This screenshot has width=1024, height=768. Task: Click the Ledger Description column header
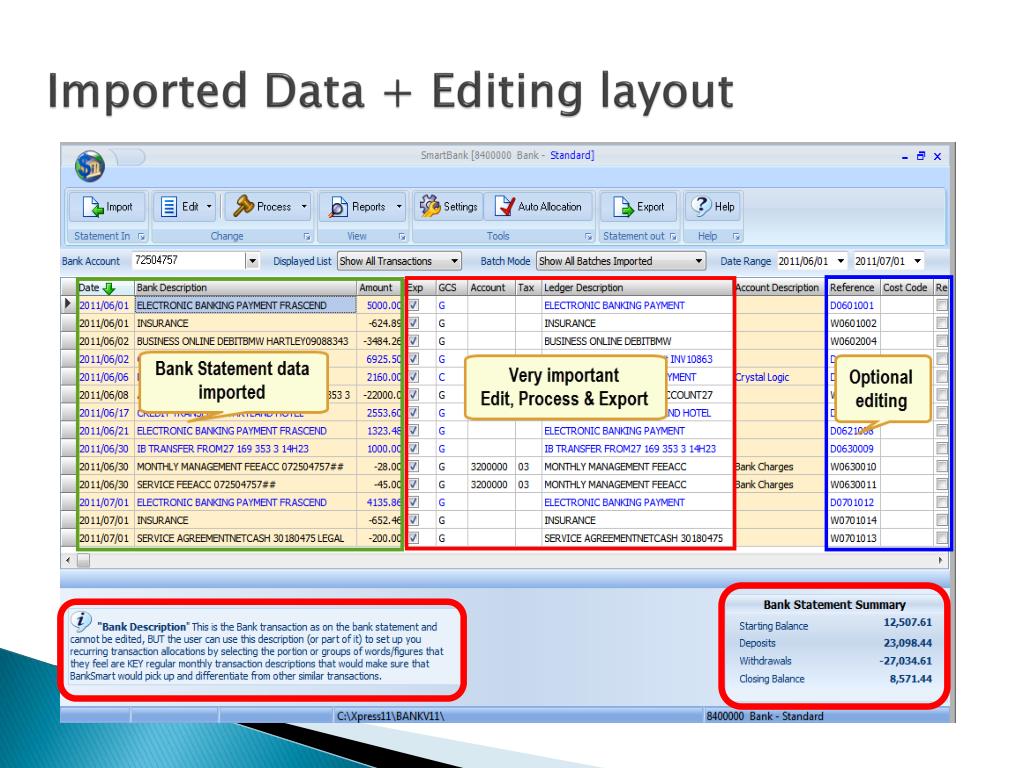(637, 288)
